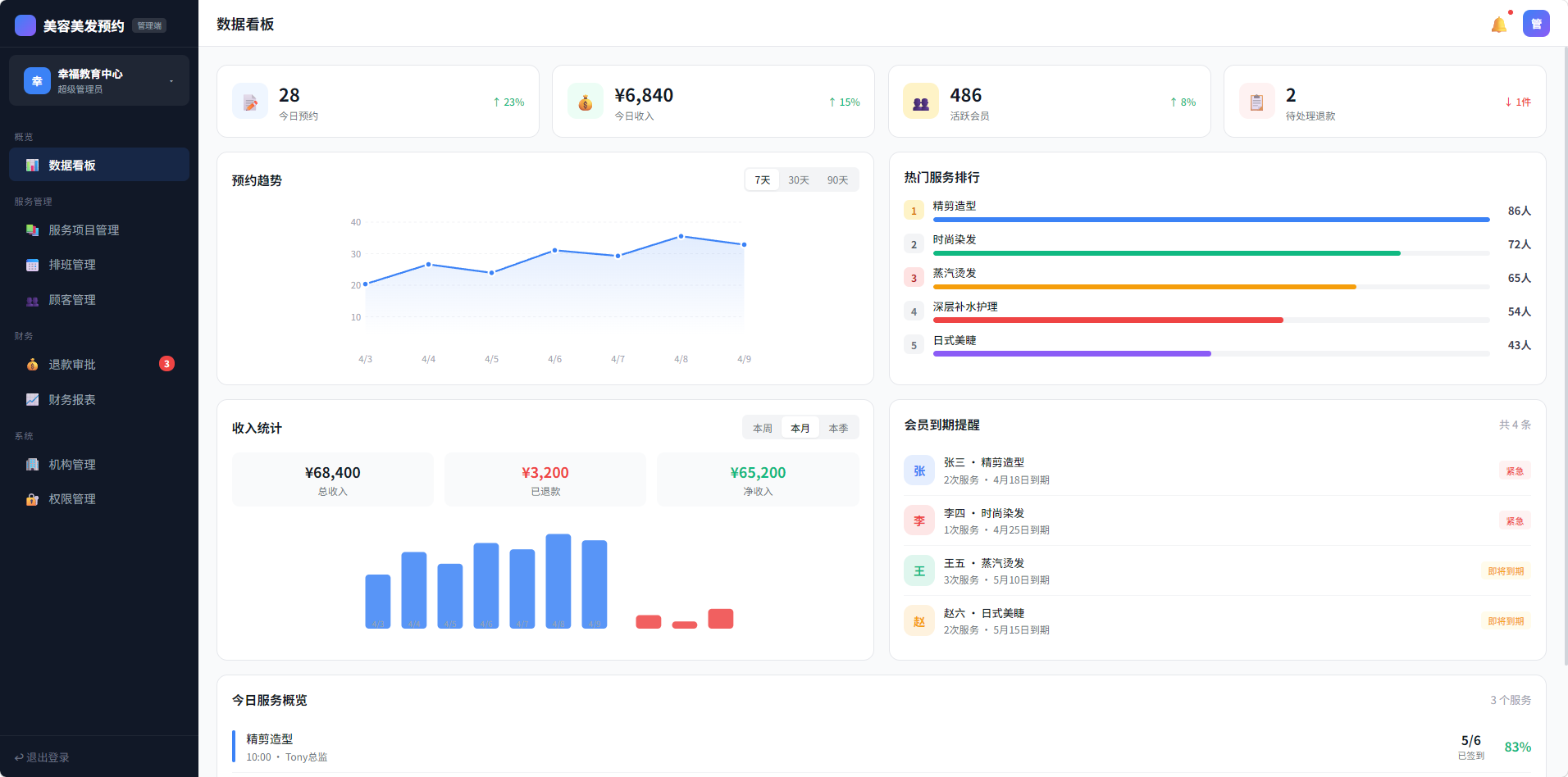Open 财务报表 from sidebar
The height and width of the screenshot is (777, 1568).
click(72, 400)
